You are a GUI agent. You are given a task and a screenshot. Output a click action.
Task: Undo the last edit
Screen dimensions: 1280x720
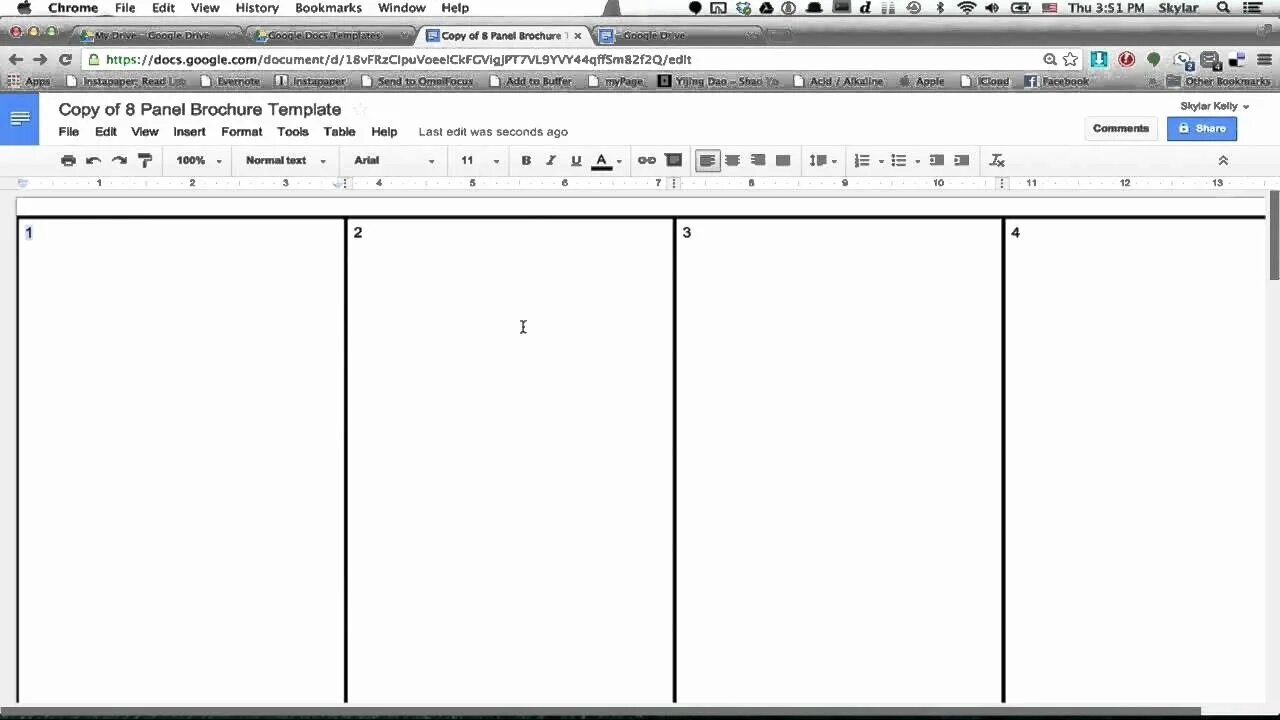(93, 160)
